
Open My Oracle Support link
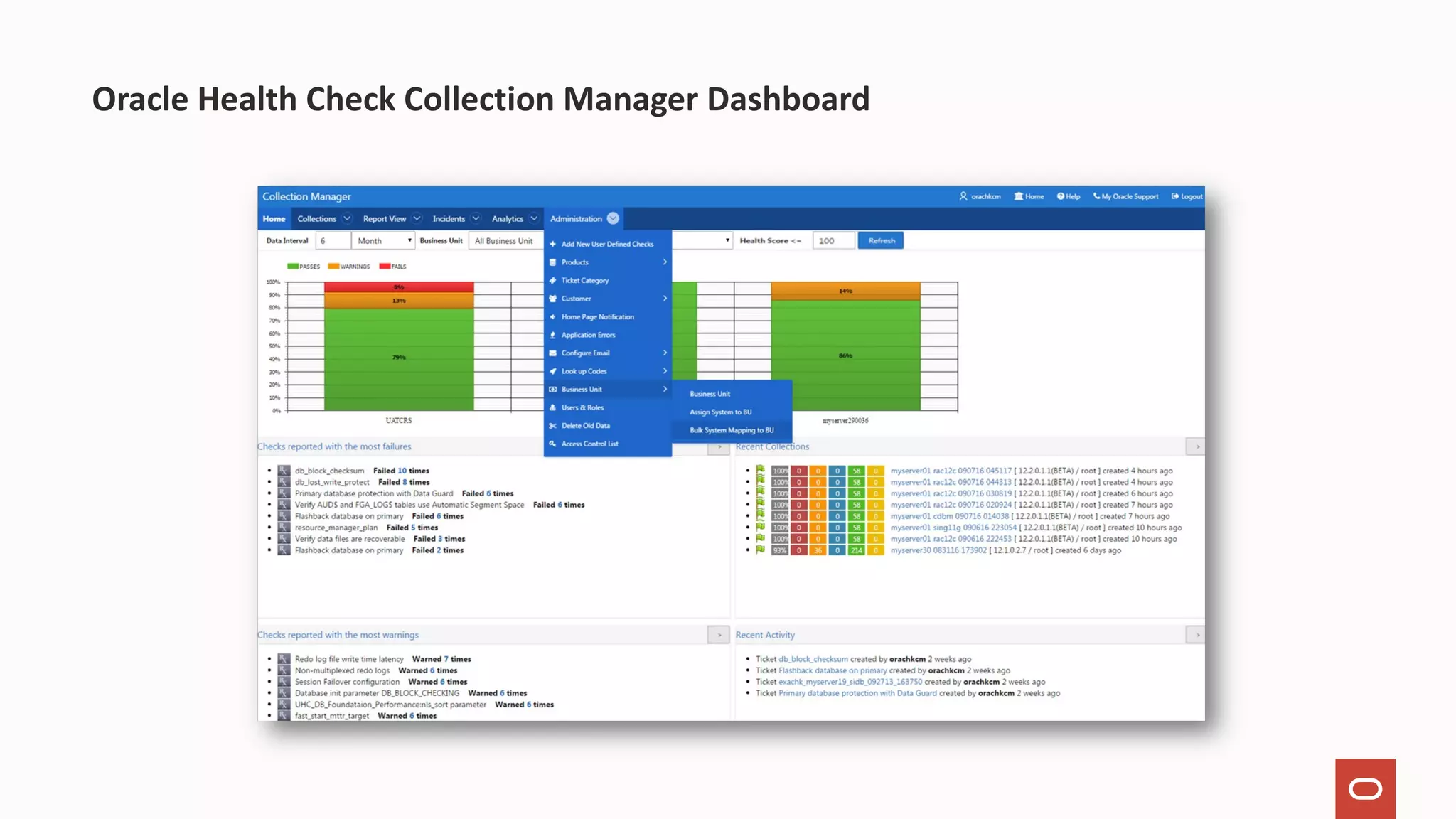pos(1125,196)
